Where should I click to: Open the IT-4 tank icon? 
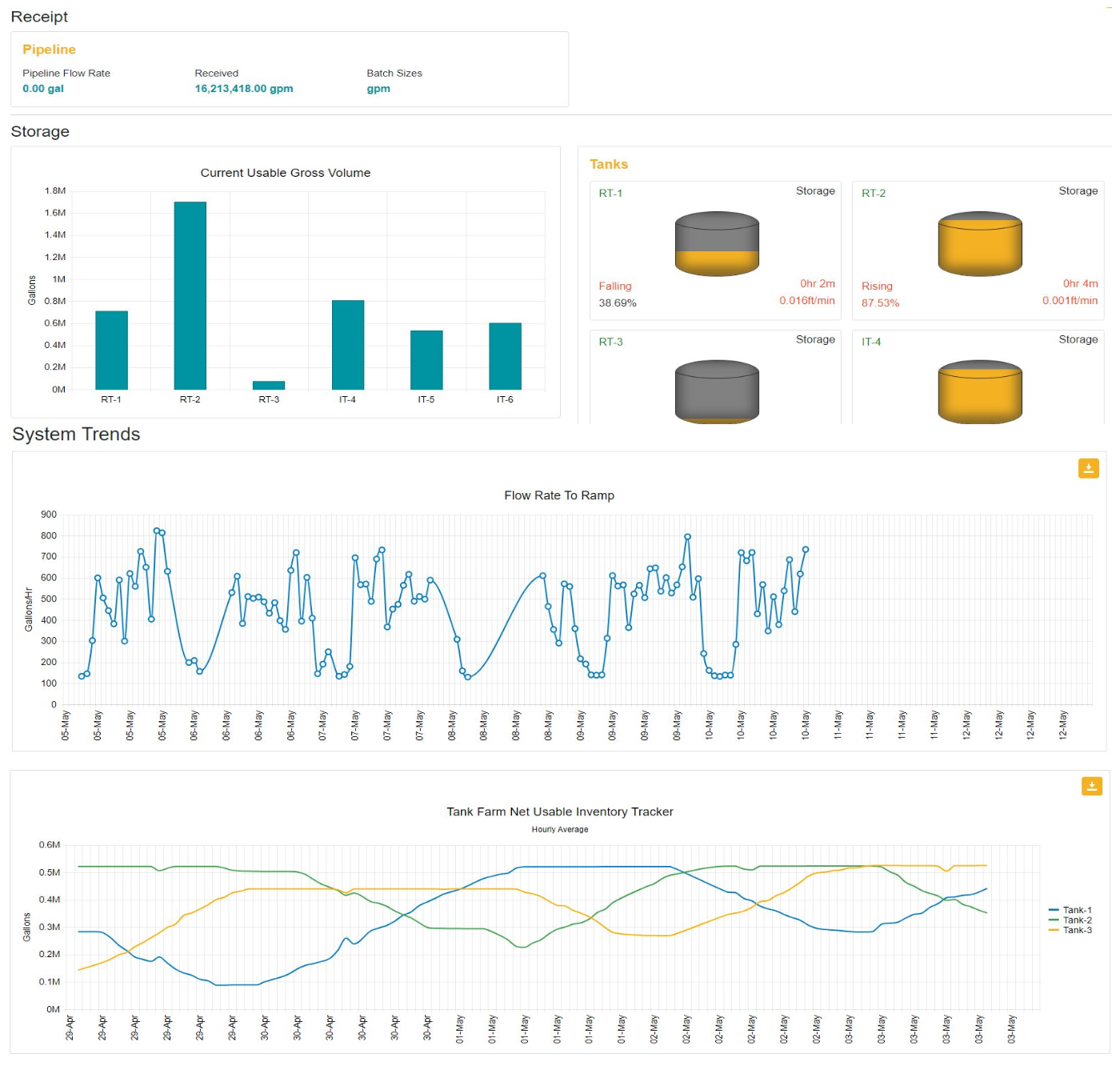coord(979,391)
